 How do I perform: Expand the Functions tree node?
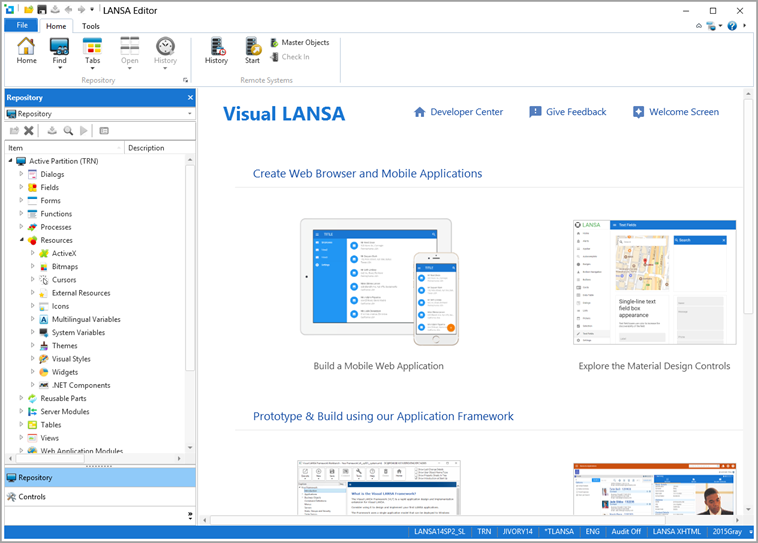[x=21, y=213]
